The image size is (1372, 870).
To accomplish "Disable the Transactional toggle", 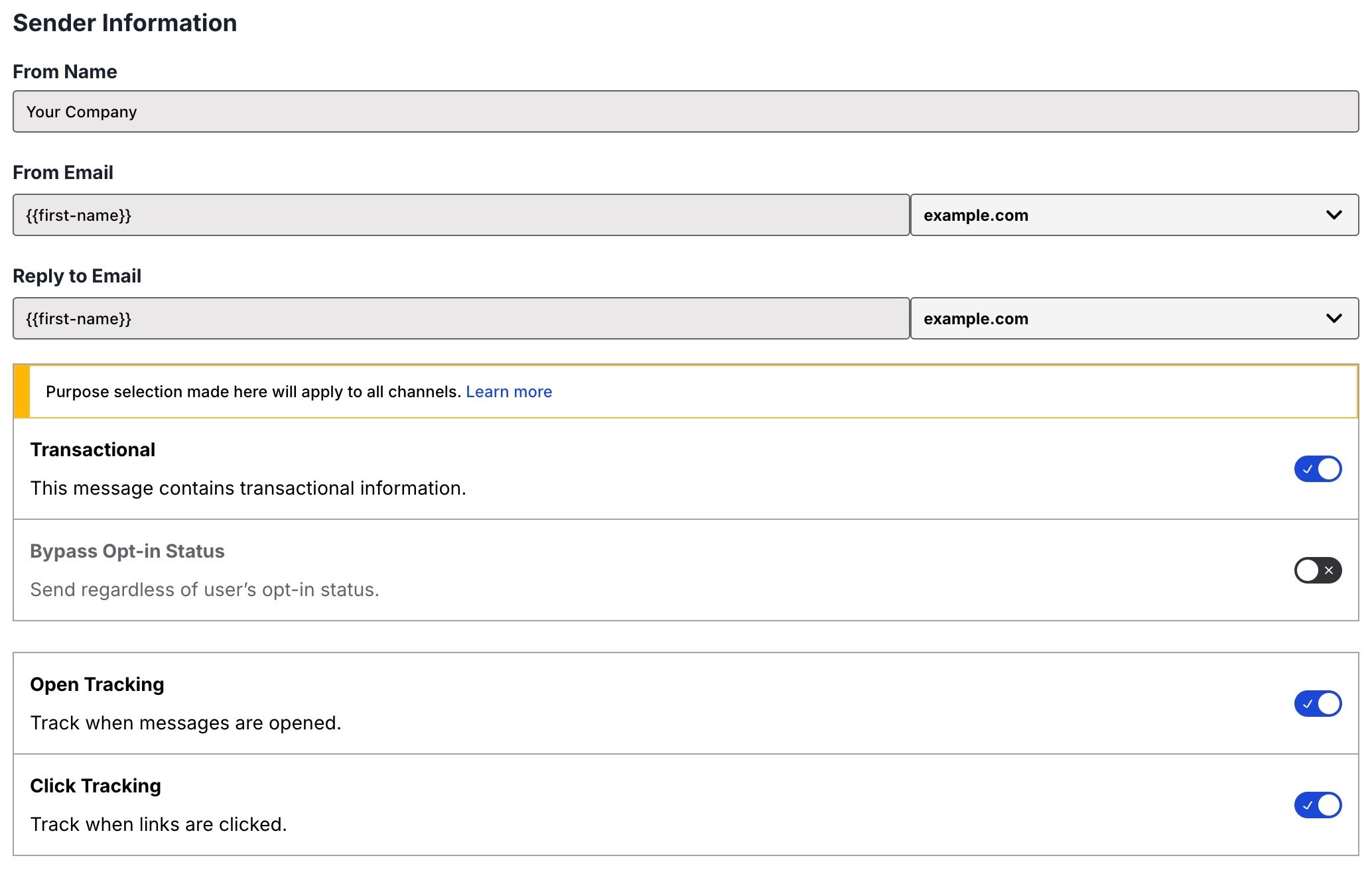I will coord(1317,469).
